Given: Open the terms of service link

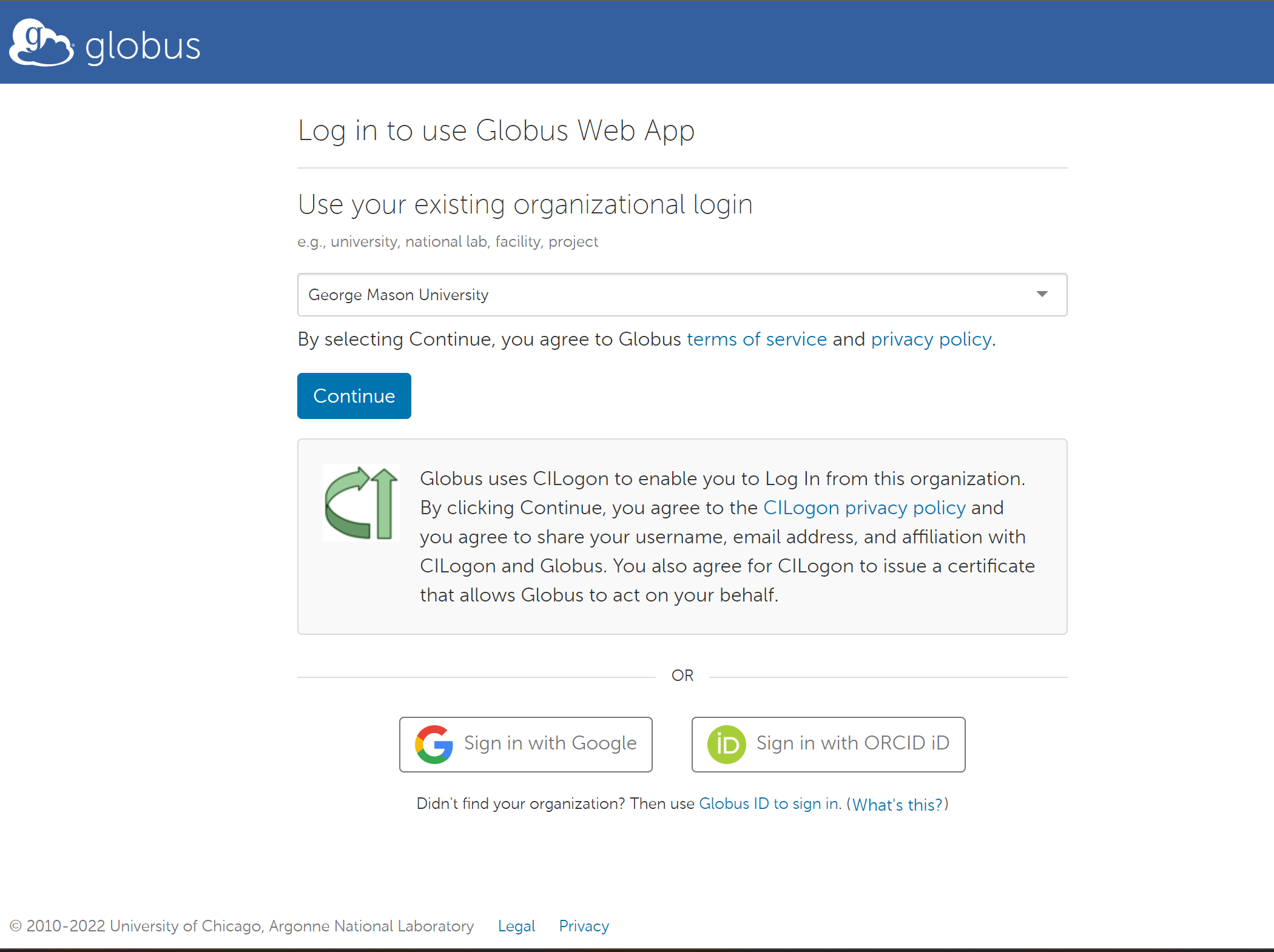Looking at the screenshot, I should 757,339.
